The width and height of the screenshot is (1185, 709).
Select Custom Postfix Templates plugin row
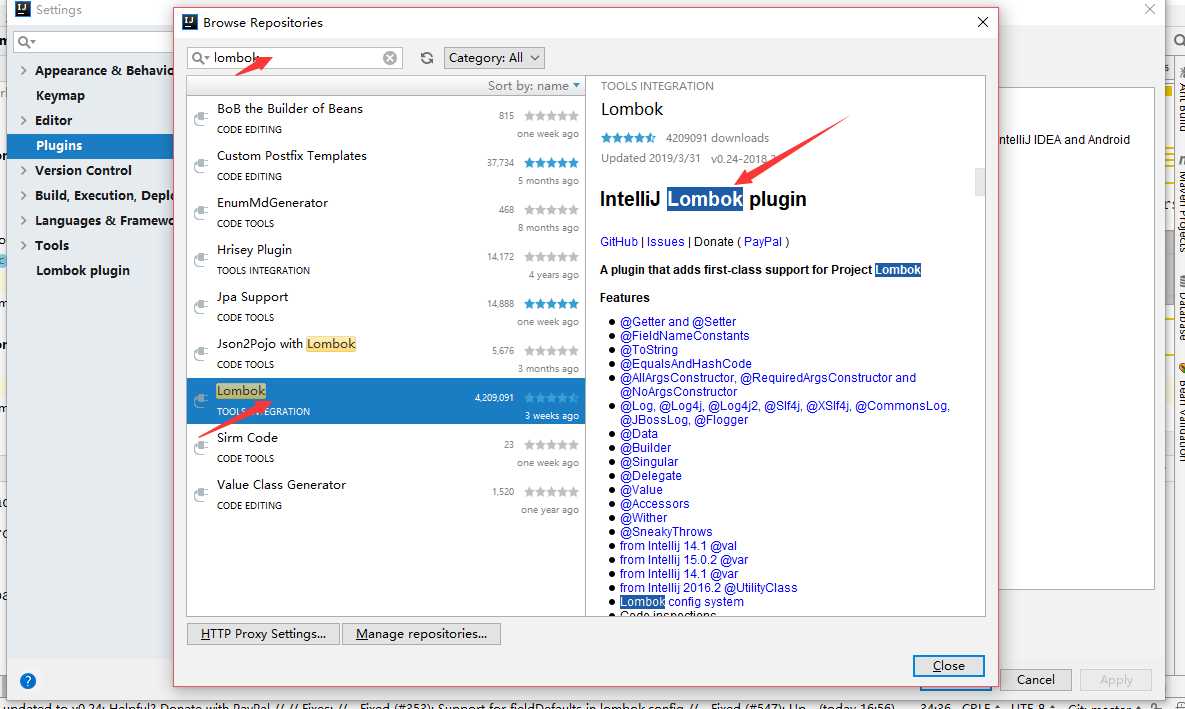(385, 166)
